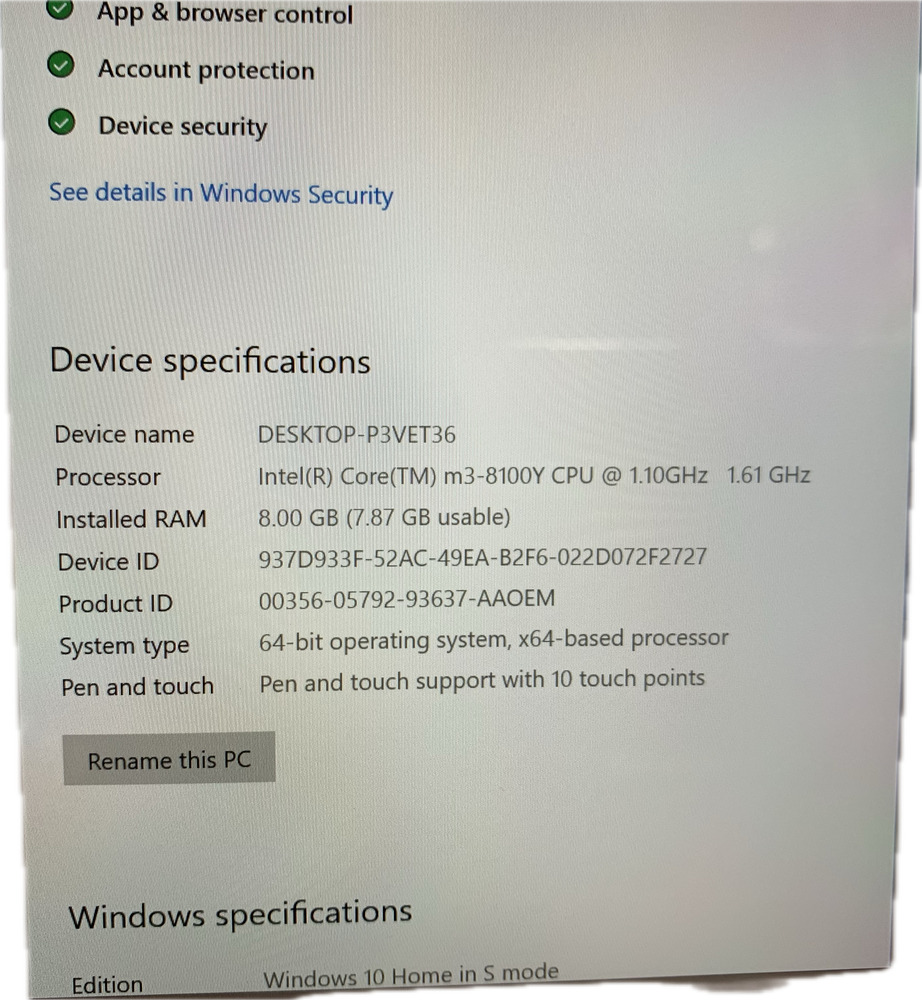Click the Device security green check icon

coord(62,122)
